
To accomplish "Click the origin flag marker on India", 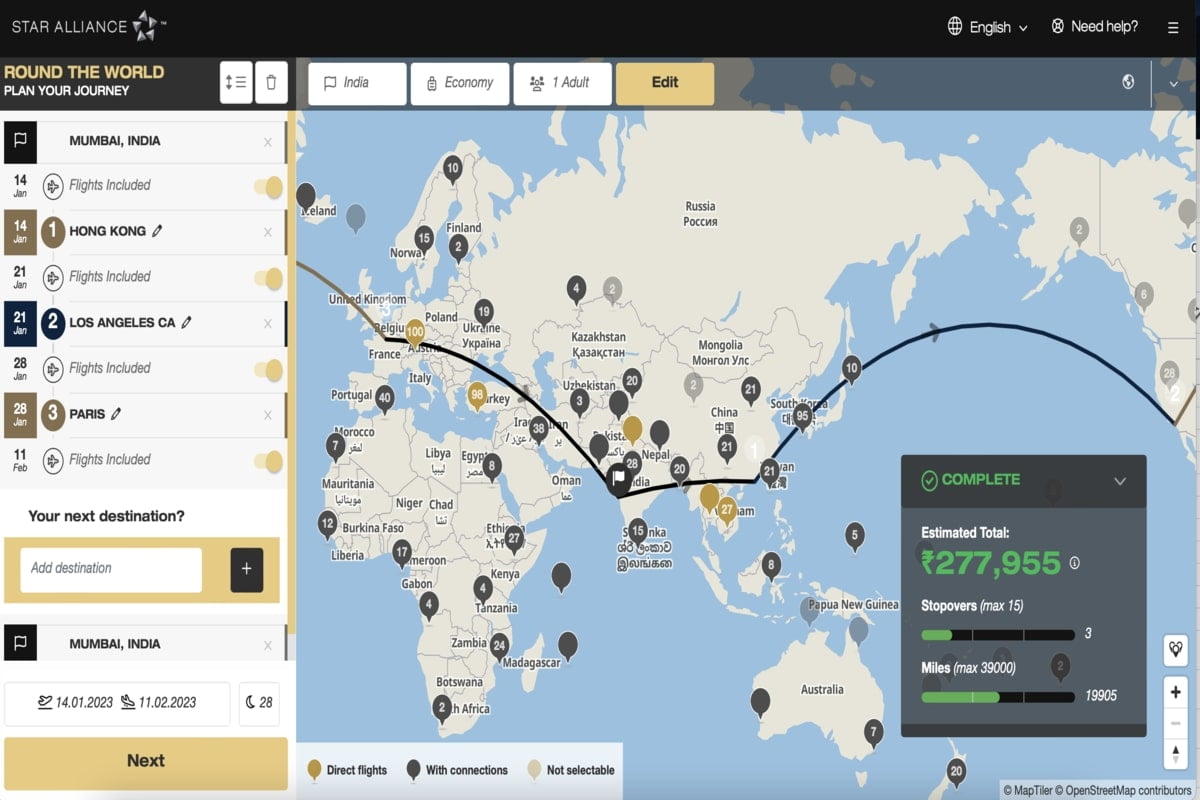I will pos(619,478).
